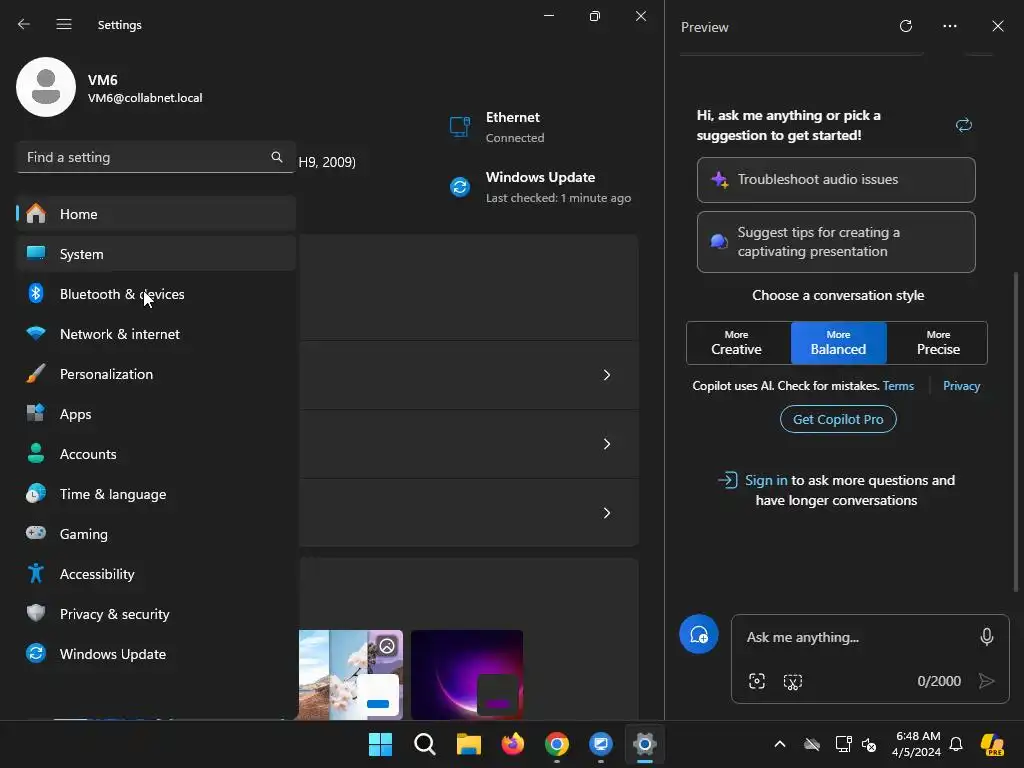Viewport: 1024px width, 768px height.
Task: Click the search magnifier in Find a setting
Action: [277, 157]
